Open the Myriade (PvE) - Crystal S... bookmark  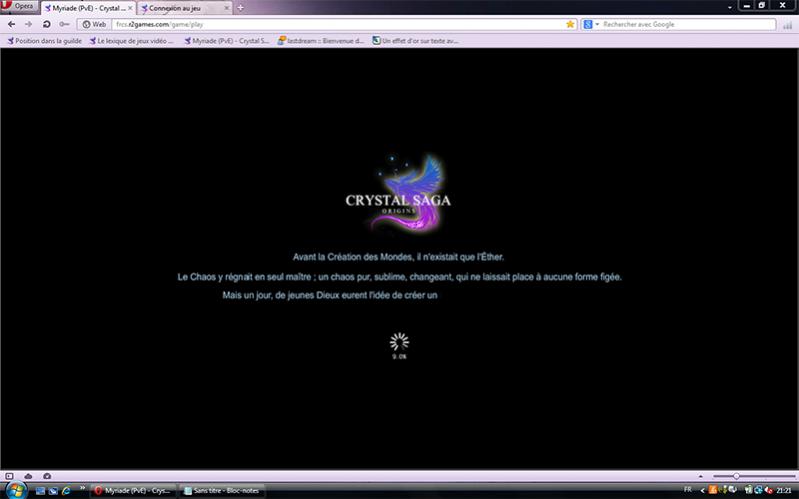(227, 41)
